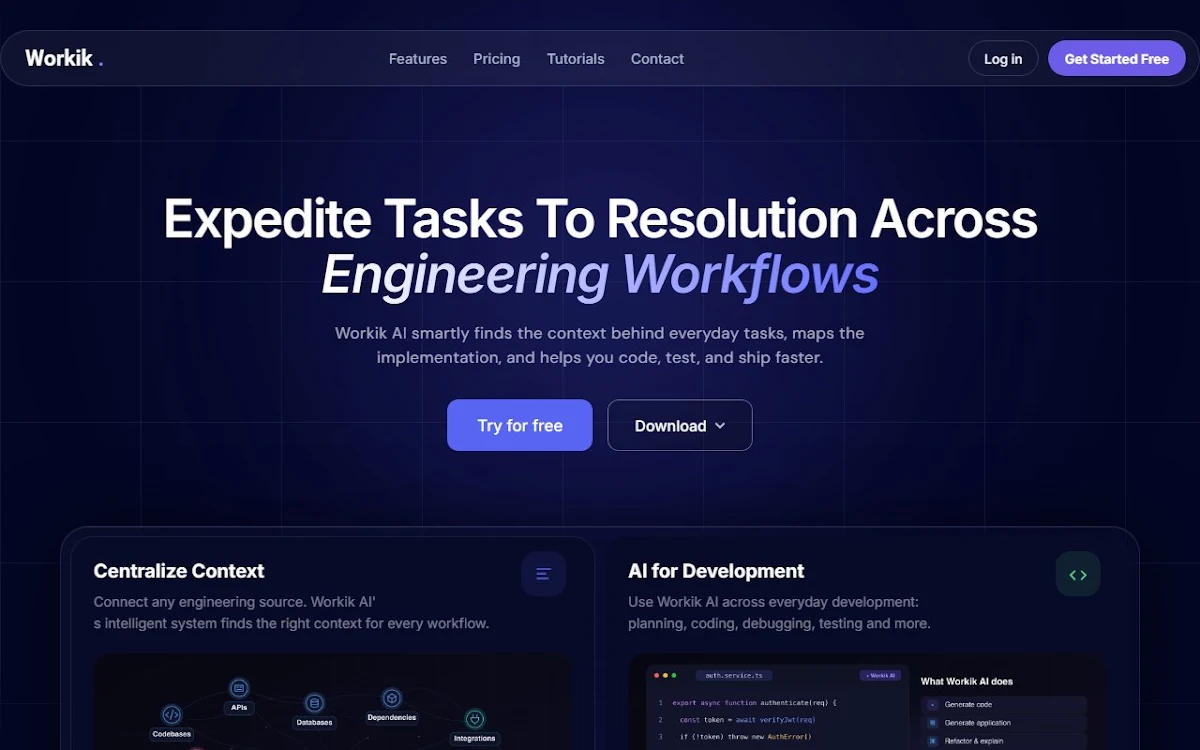Viewport: 1200px width, 750px height.
Task: Go to the Pricing page
Action: click(497, 59)
